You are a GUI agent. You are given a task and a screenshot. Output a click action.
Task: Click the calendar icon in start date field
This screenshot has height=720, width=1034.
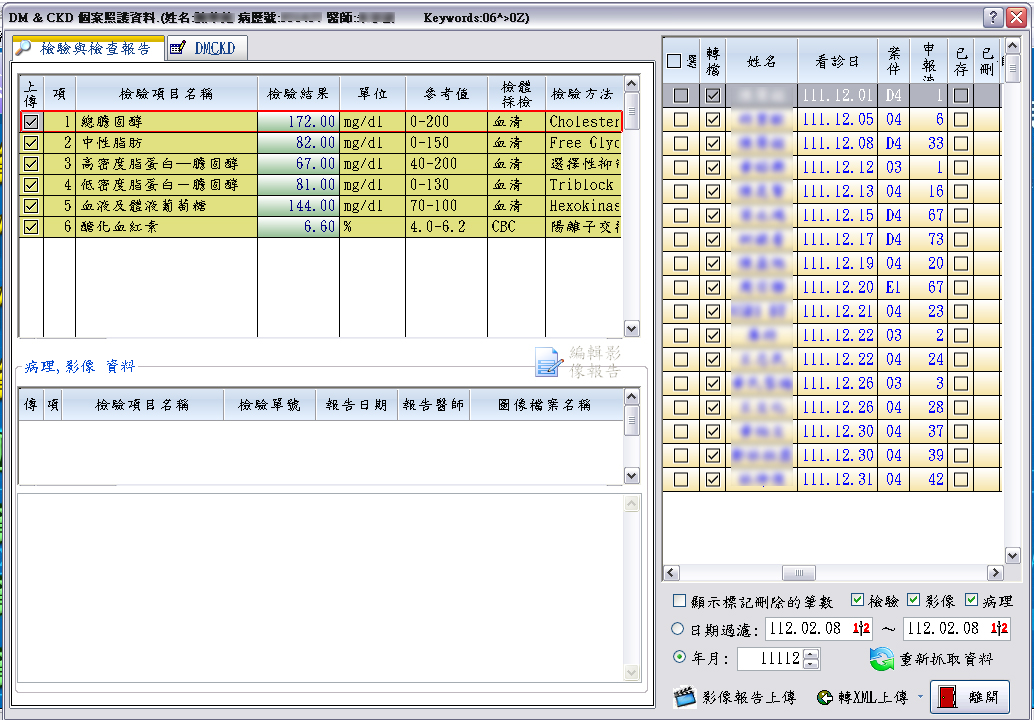860,629
